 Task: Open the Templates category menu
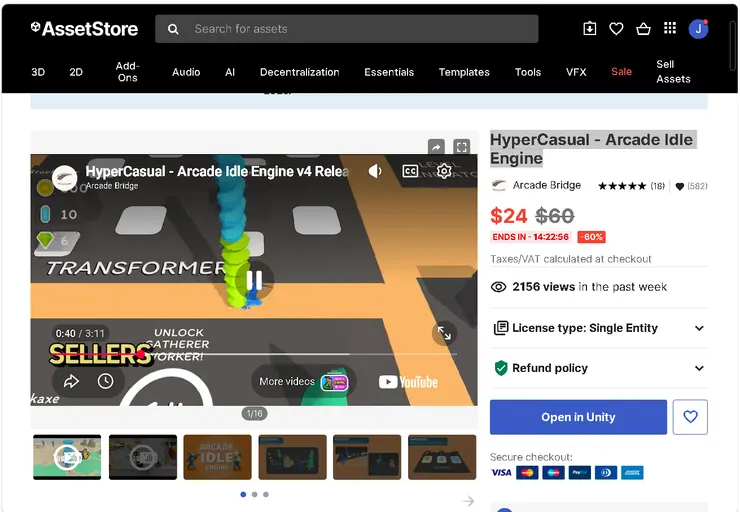point(464,72)
